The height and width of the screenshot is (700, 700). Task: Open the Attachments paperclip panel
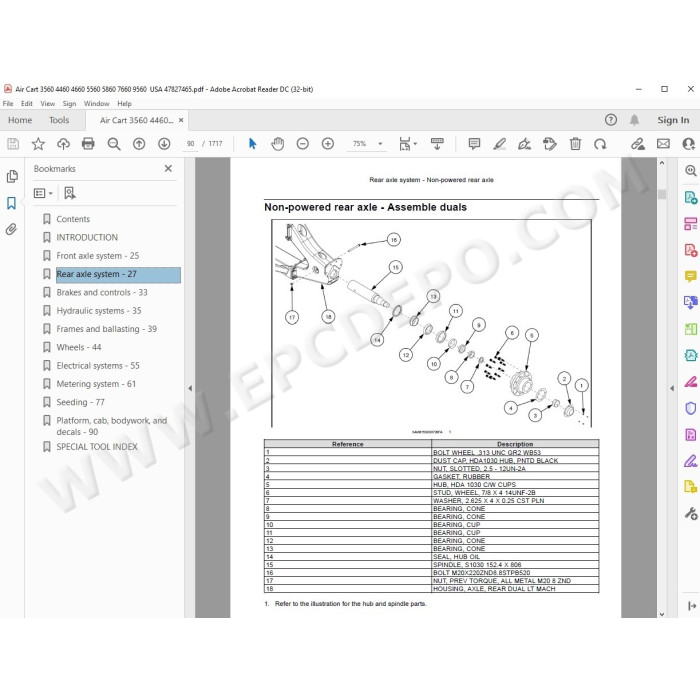(x=12, y=229)
